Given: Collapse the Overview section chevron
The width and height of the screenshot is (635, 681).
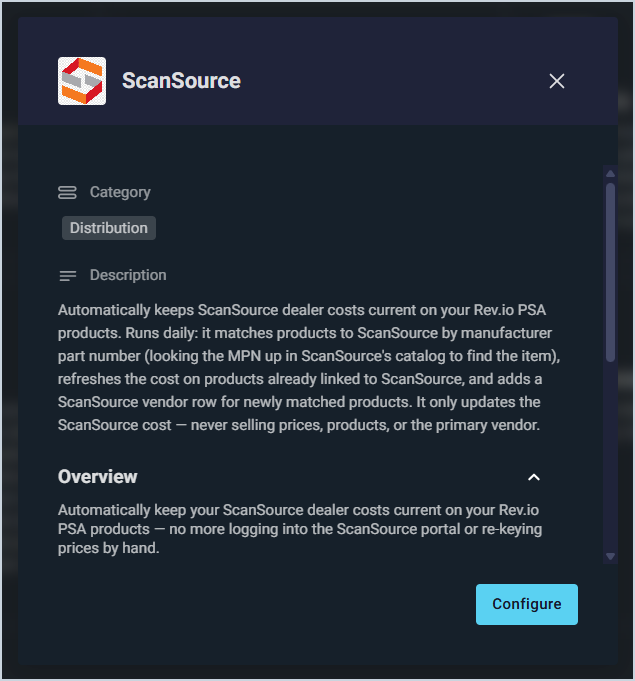Looking at the screenshot, I should [x=533, y=477].
